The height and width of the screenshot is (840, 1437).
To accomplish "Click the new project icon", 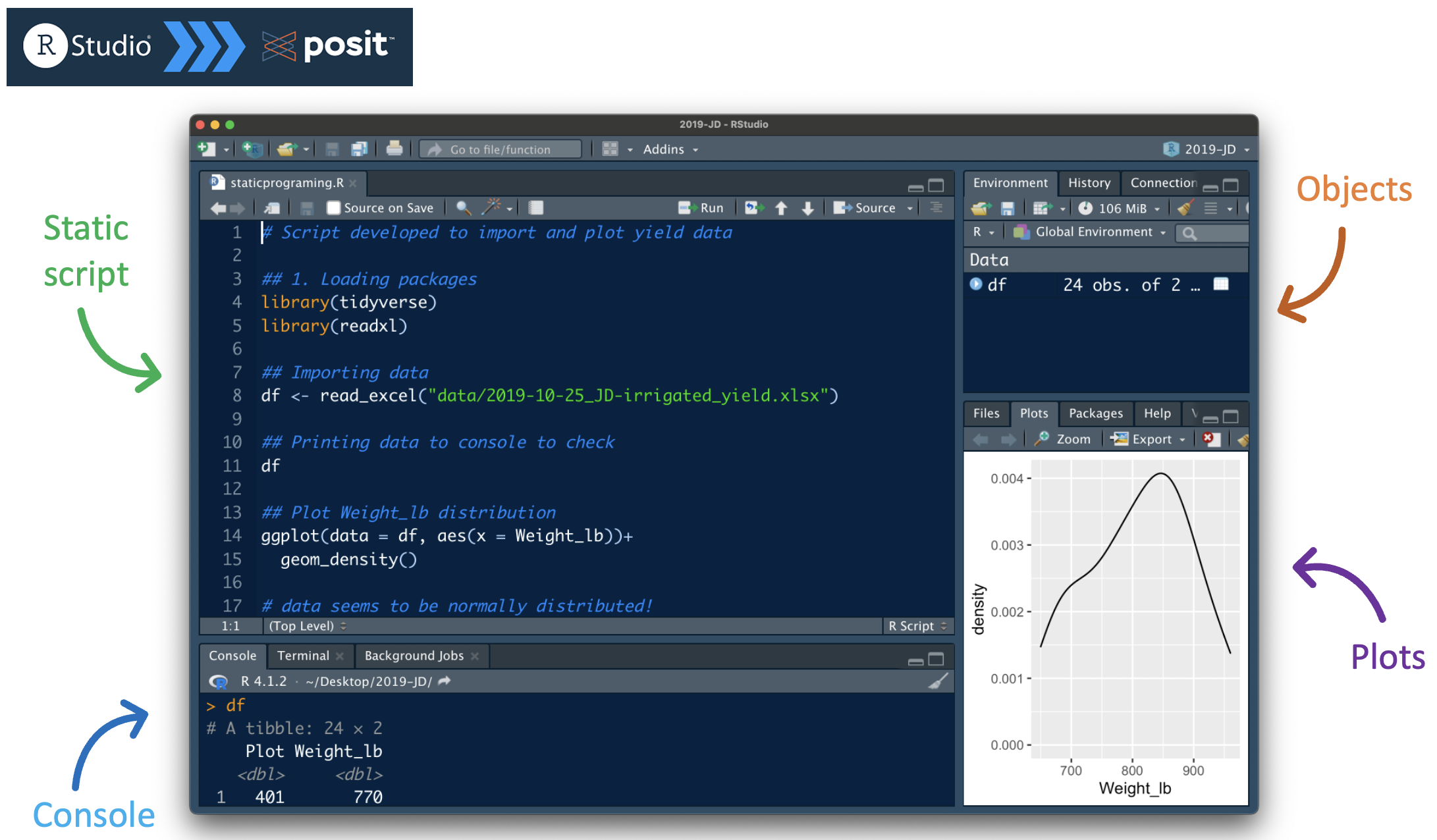I will pos(251,149).
